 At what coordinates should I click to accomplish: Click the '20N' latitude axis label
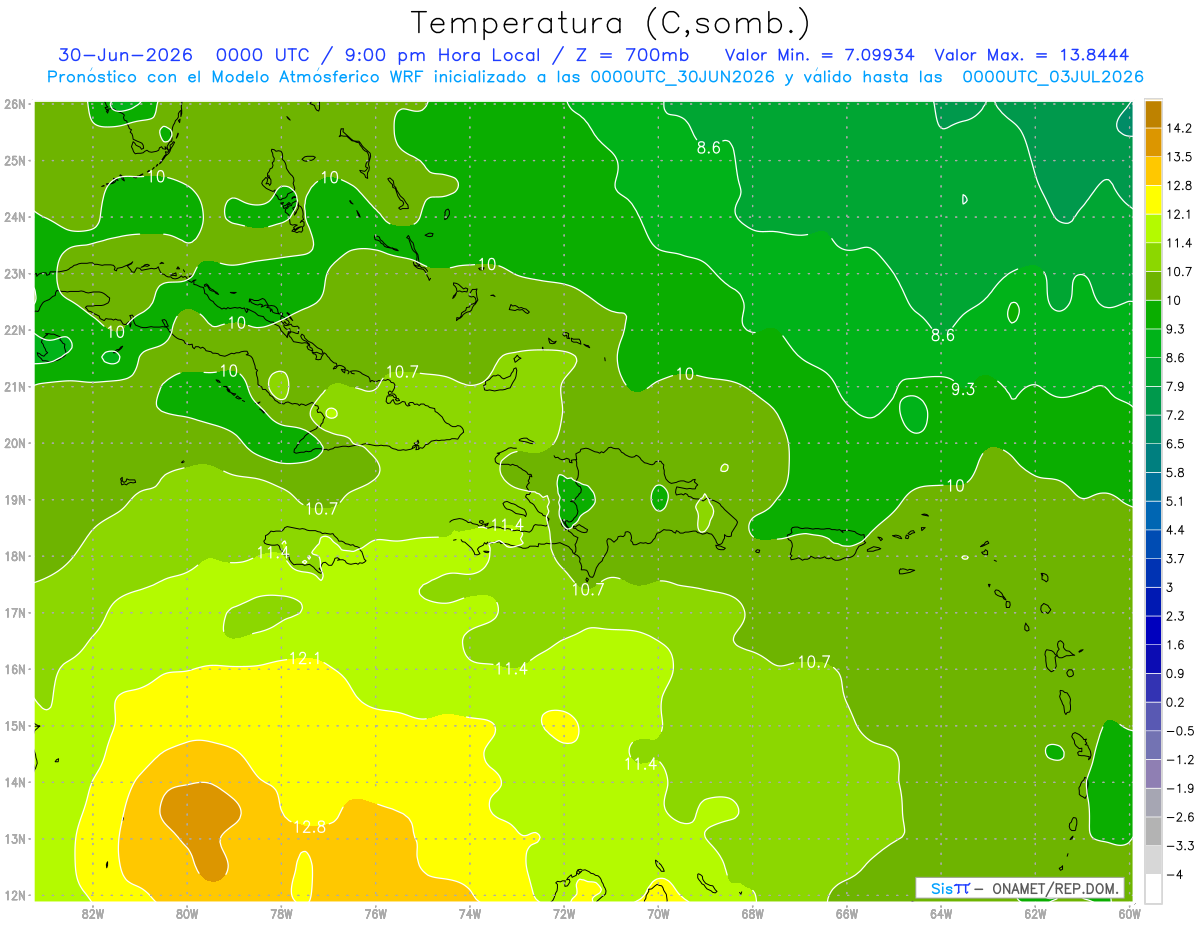pyautogui.click(x=14, y=443)
